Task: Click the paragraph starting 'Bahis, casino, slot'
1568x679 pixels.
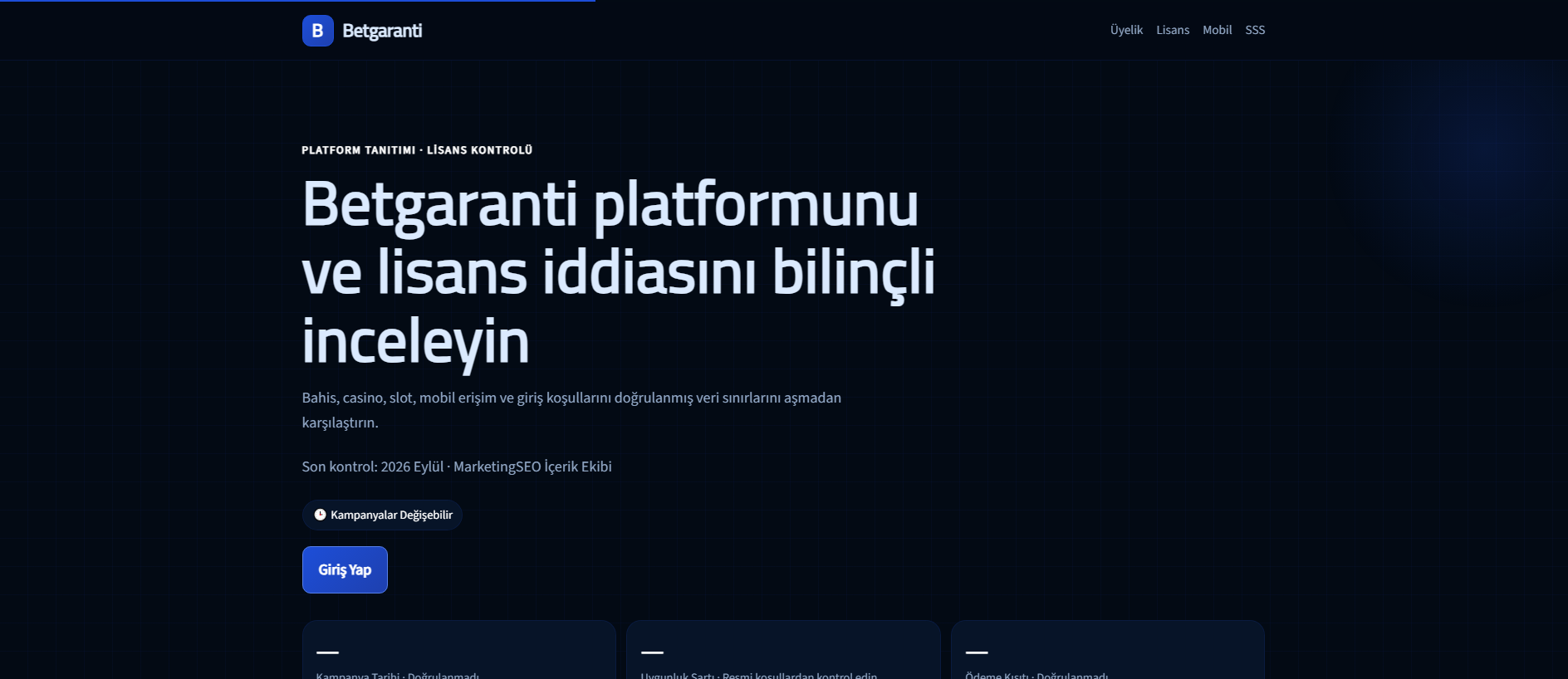Action: pos(571,410)
